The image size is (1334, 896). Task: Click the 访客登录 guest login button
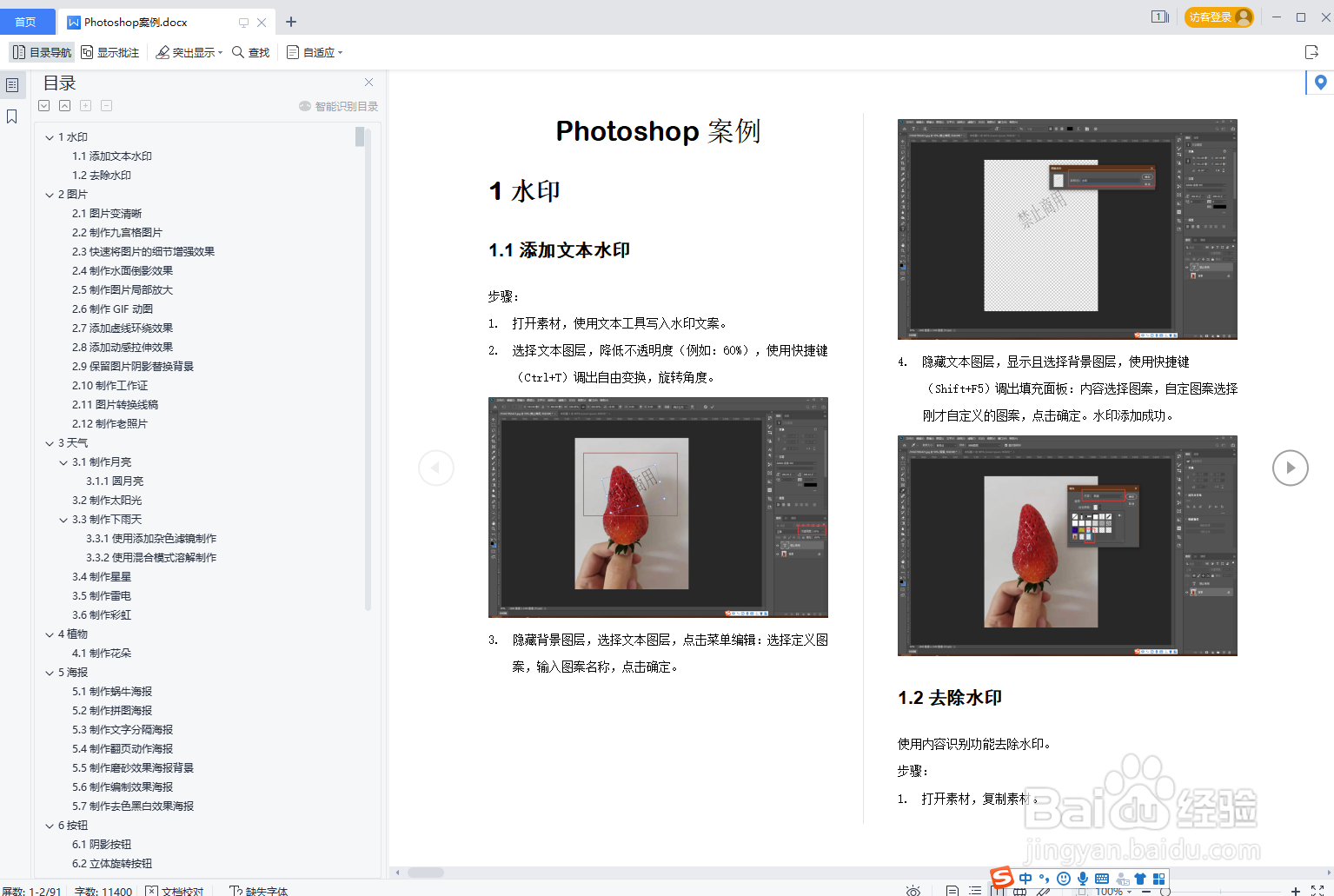pyautogui.click(x=1219, y=17)
